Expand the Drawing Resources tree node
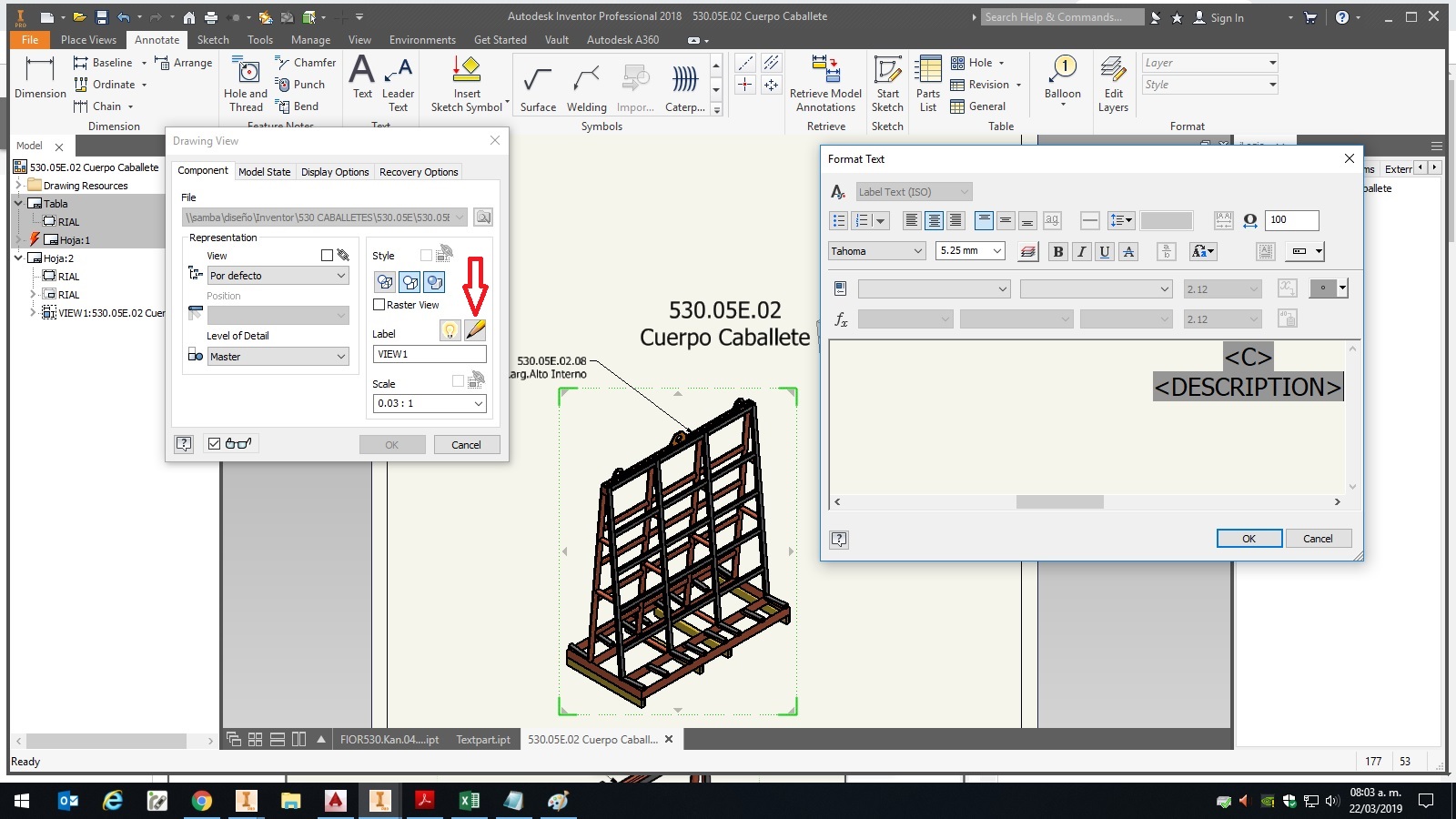This screenshot has height=819, width=1456. 17,185
